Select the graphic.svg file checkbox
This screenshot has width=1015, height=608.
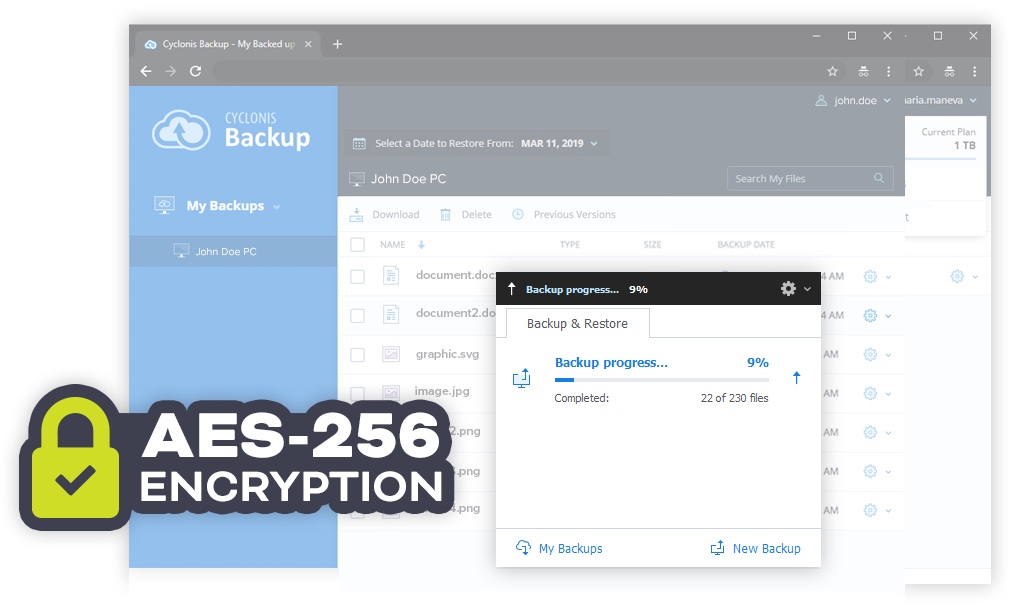coord(357,355)
